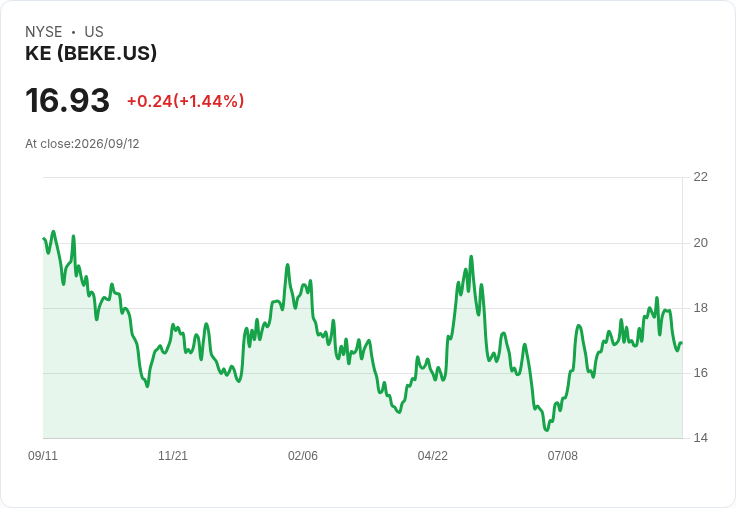Click the 16.93 current price
The width and height of the screenshot is (736, 508).
(x=68, y=100)
